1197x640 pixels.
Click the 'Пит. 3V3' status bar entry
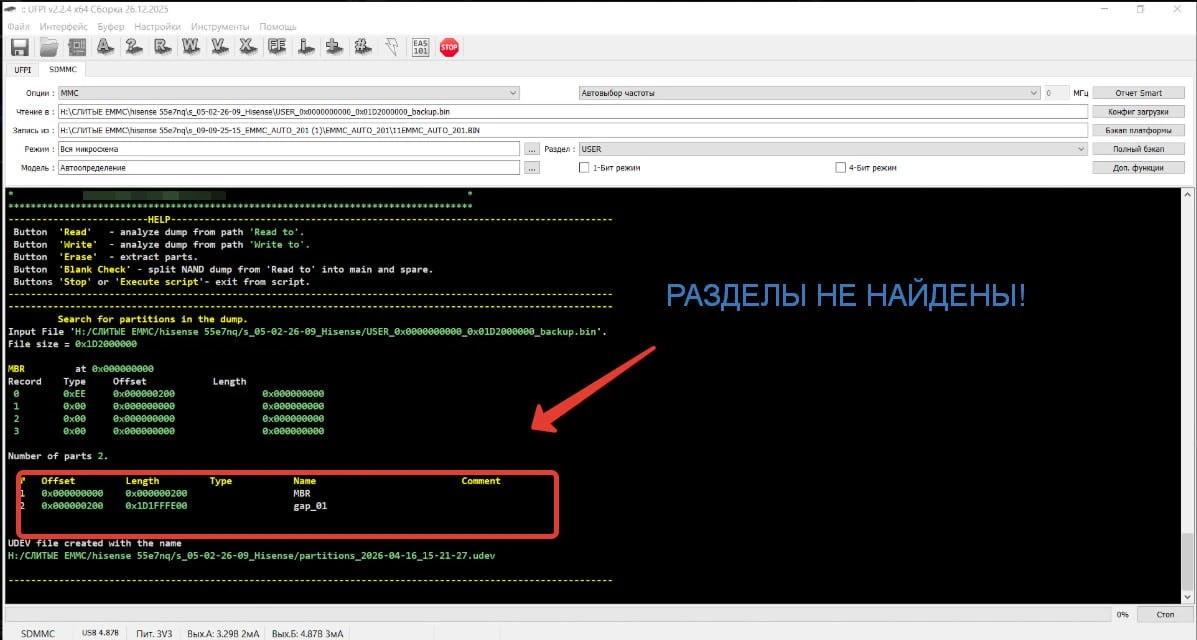155,633
